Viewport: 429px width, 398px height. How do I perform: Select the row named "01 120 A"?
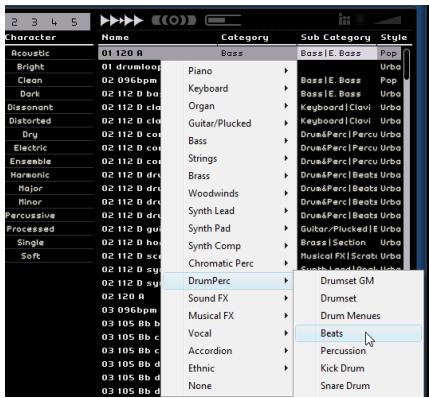click(250, 53)
